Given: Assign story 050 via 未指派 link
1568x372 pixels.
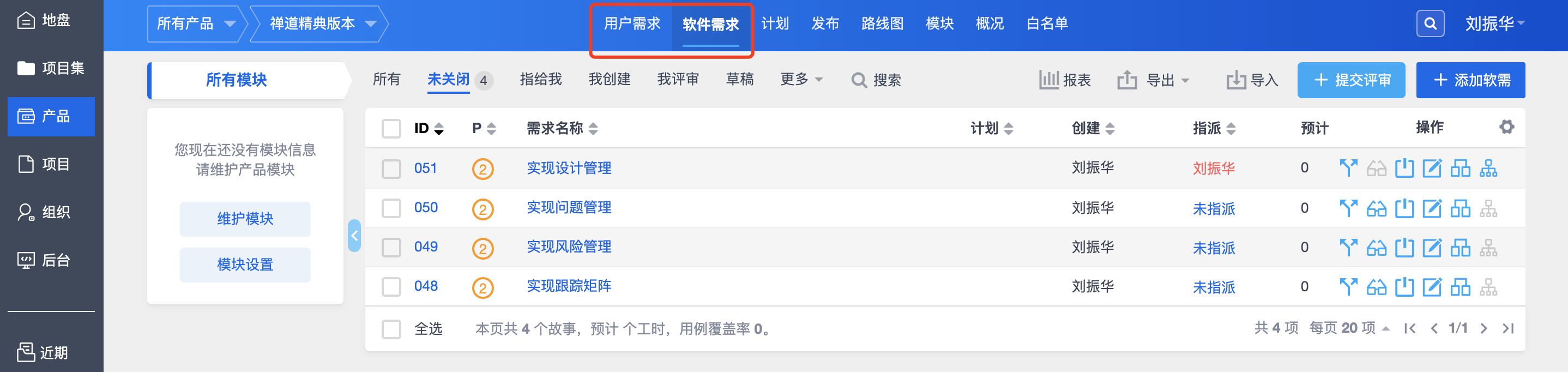Looking at the screenshot, I should pos(1214,209).
